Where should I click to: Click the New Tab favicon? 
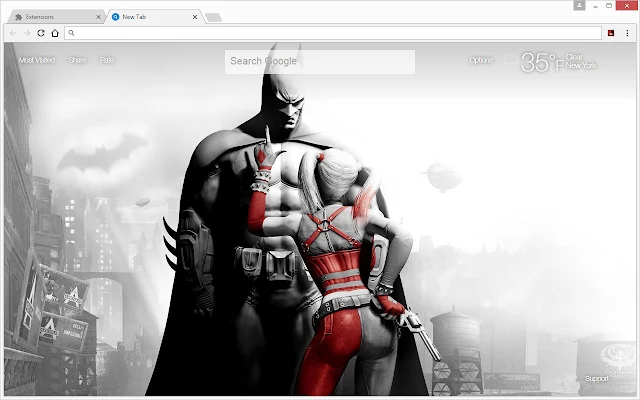click(x=116, y=17)
